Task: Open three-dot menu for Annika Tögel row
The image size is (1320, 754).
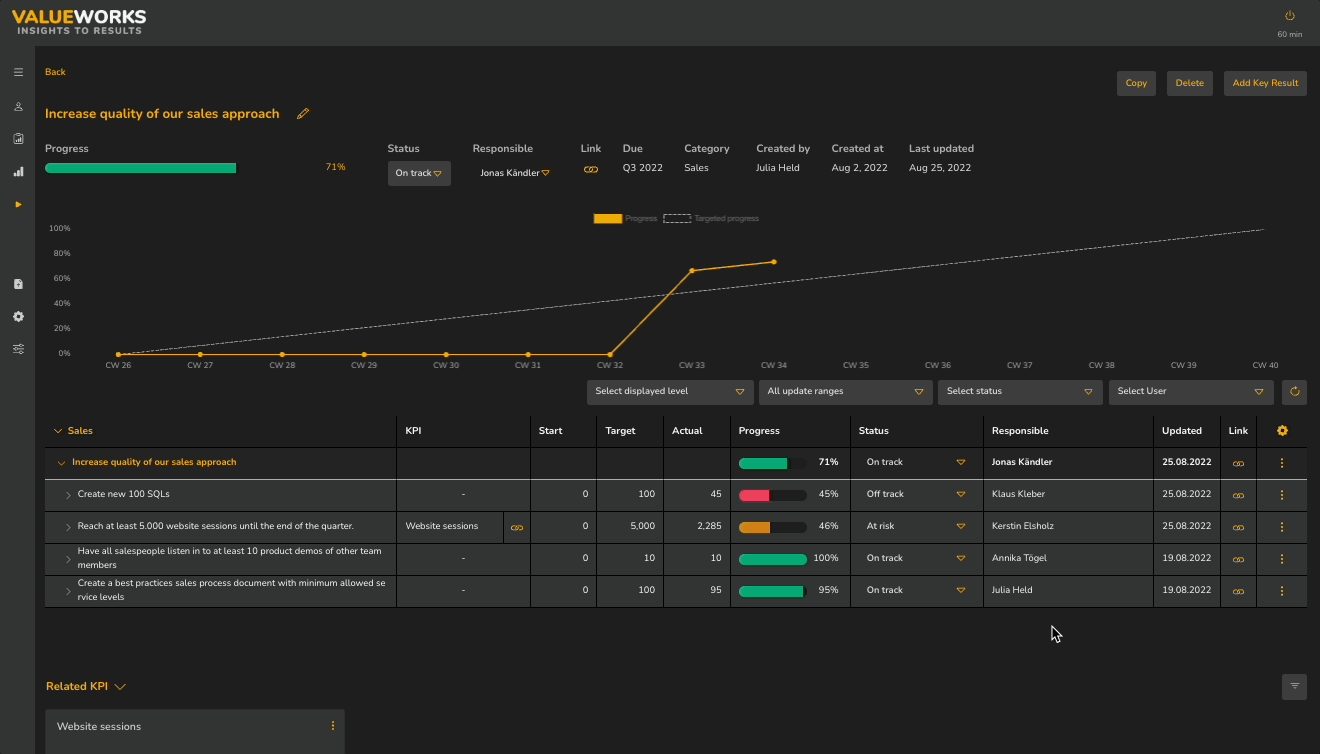Action: 1282,559
